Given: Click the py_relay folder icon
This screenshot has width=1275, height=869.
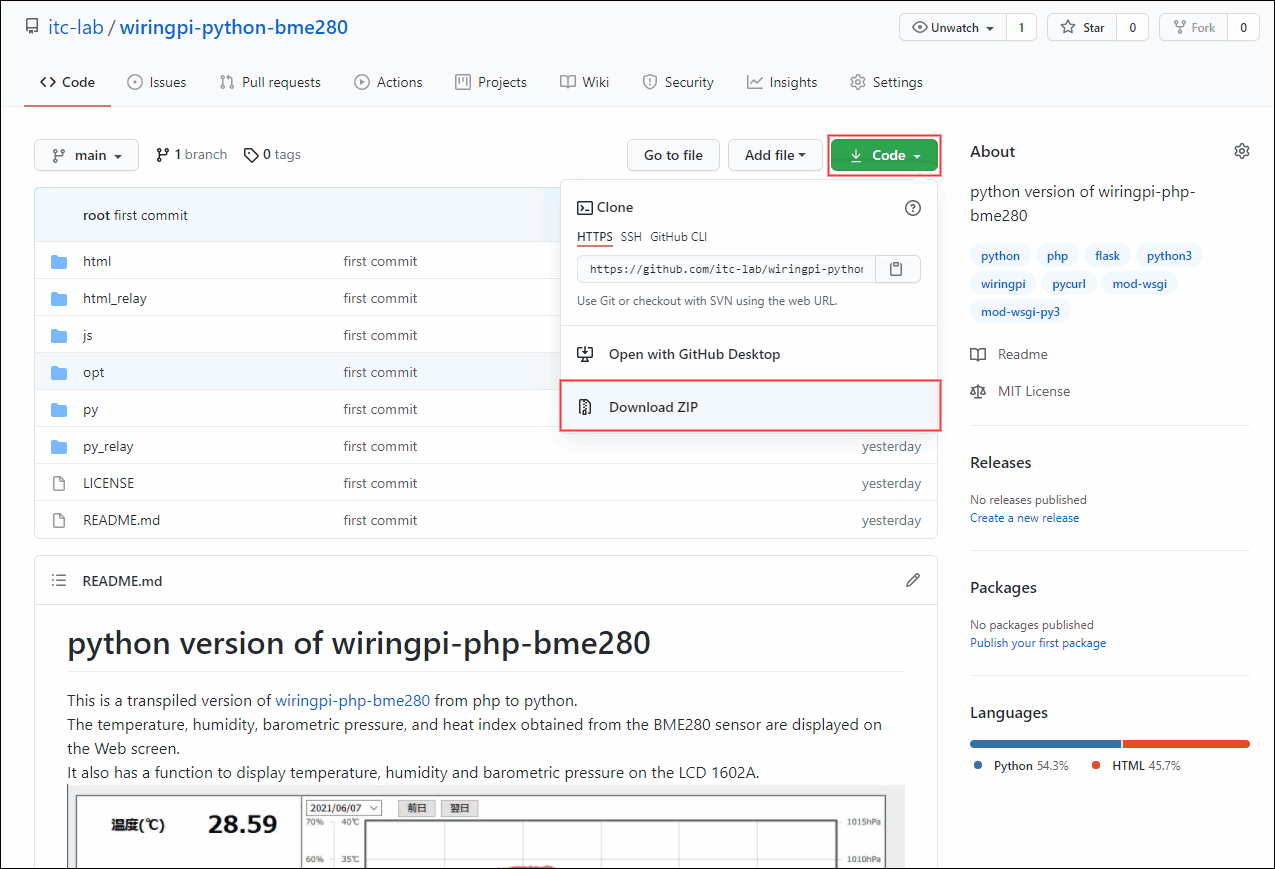Looking at the screenshot, I should click(x=59, y=446).
